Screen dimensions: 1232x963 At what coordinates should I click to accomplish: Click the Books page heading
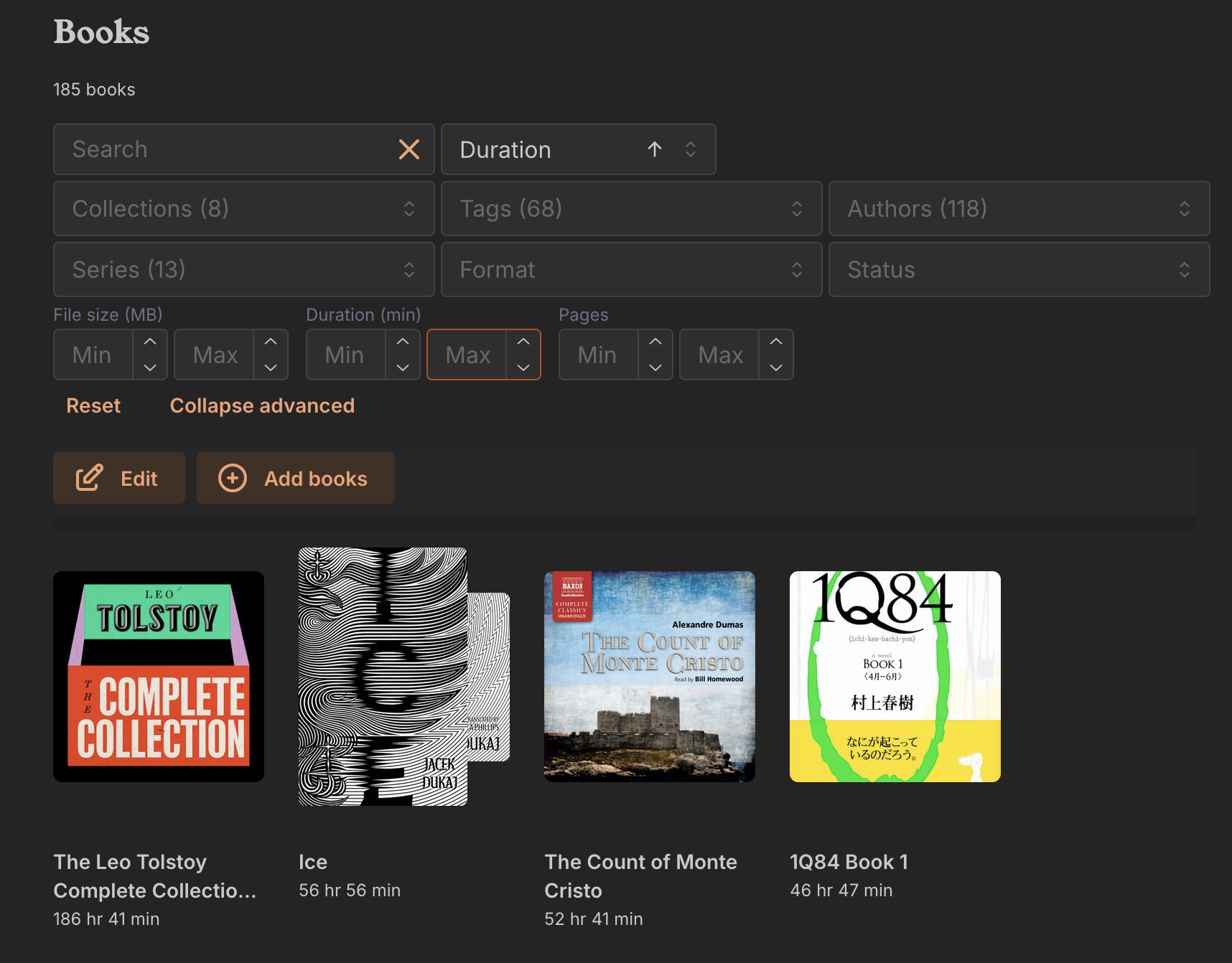tap(101, 32)
